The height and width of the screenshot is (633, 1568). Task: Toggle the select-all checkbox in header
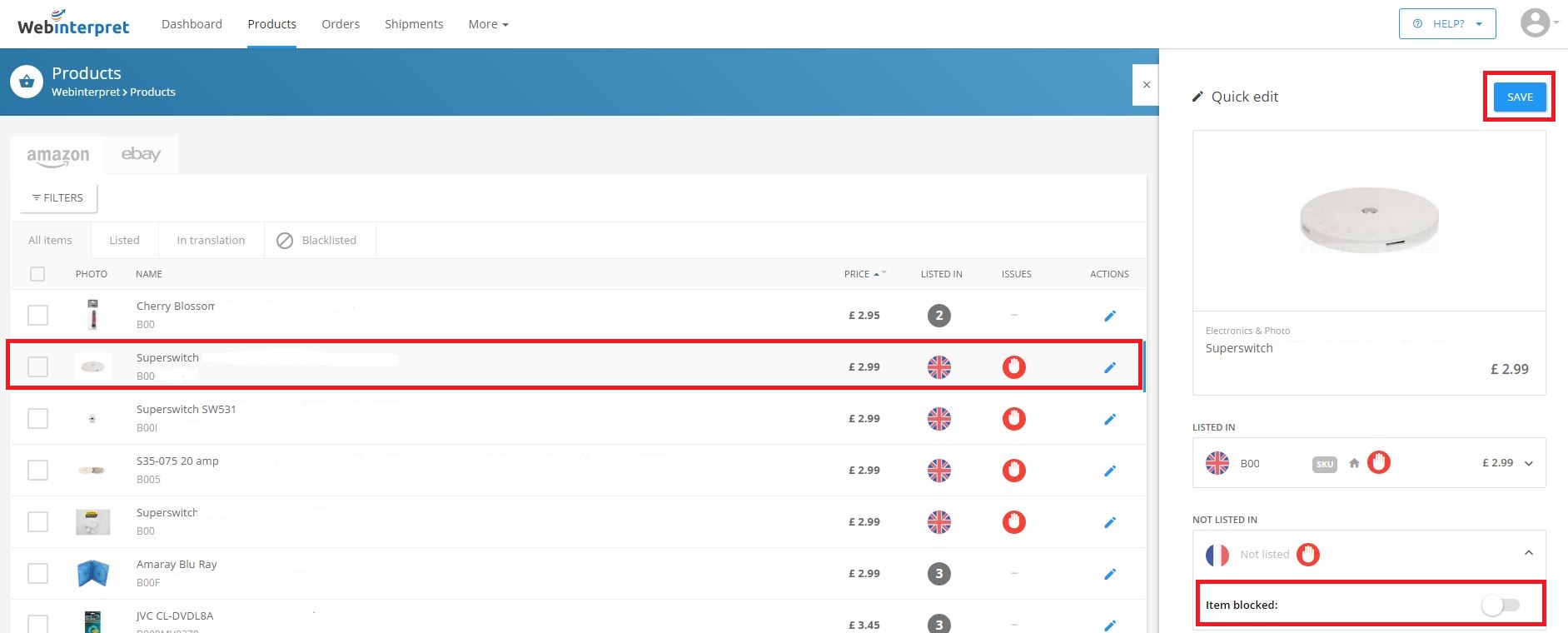point(37,274)
